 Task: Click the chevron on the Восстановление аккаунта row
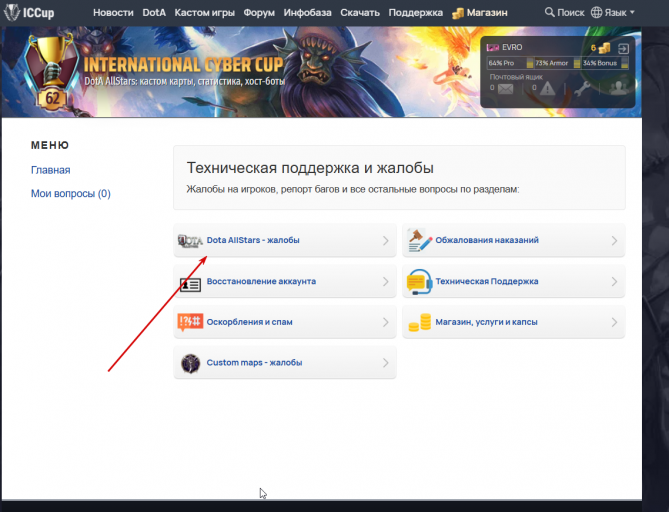[386, 282]
